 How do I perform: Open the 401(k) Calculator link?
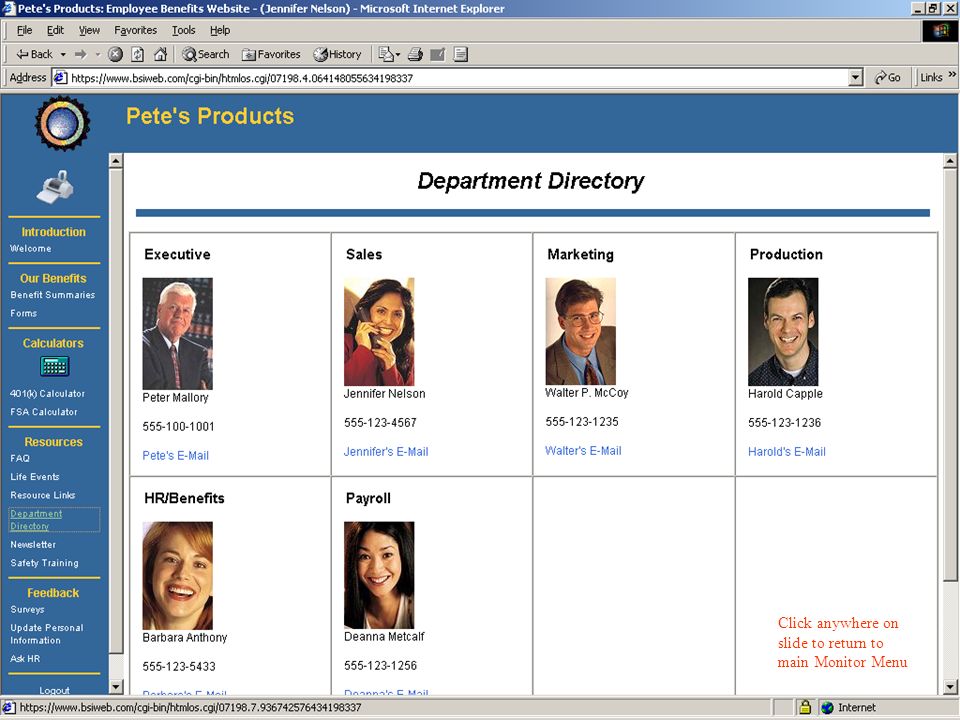47,394
